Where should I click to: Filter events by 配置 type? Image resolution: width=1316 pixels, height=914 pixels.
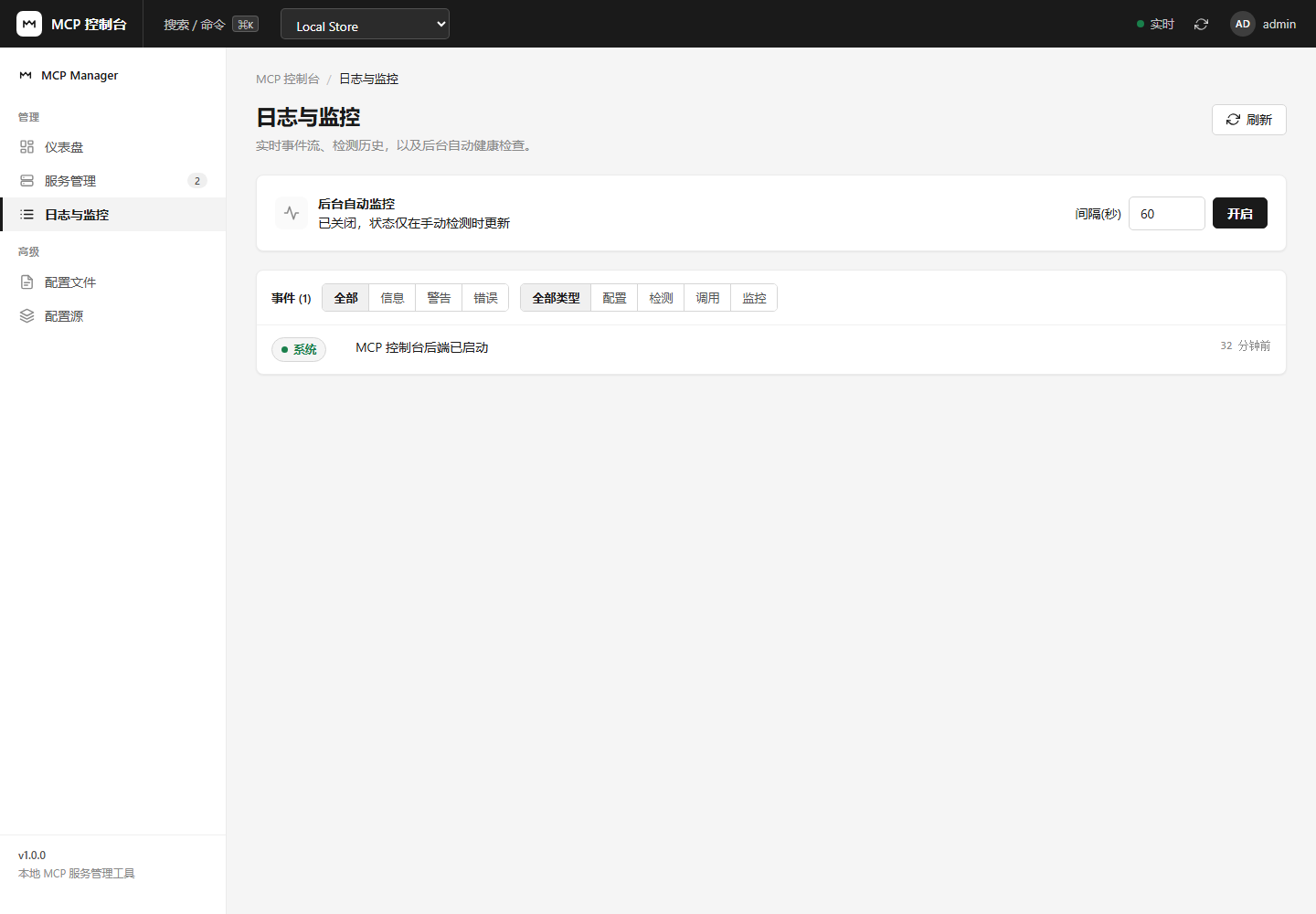[614, 298]
